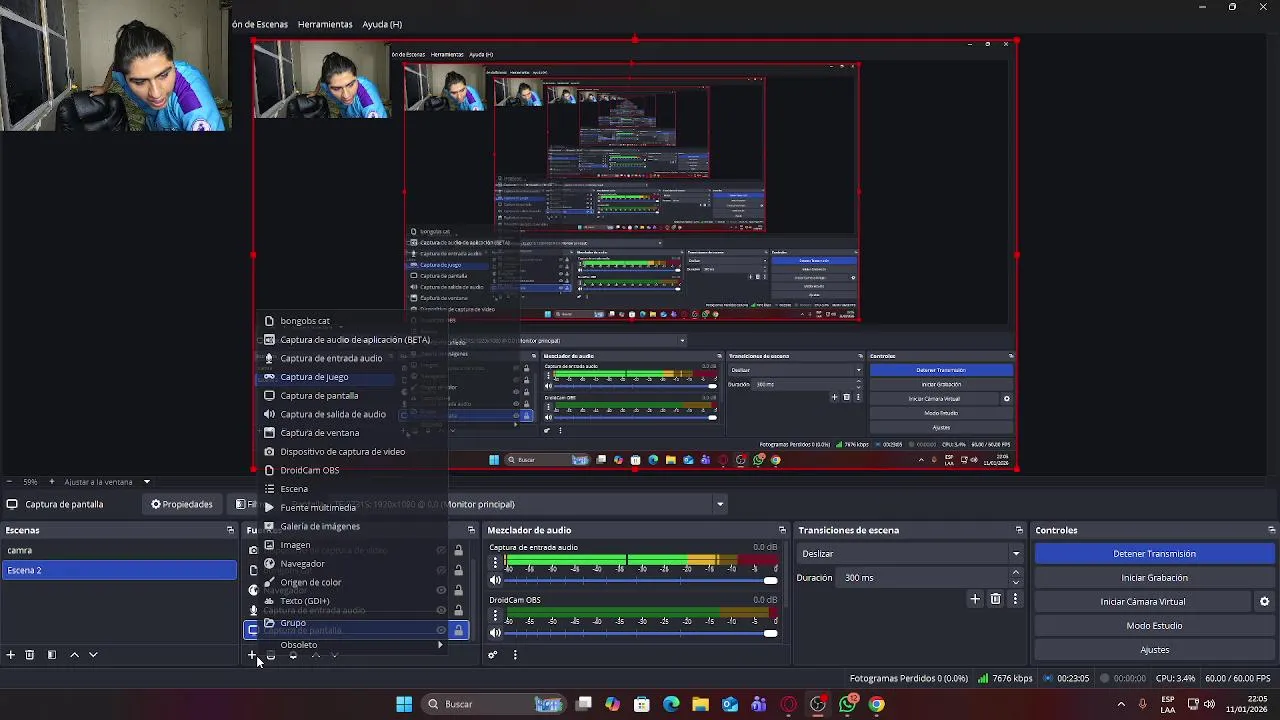Zoom in the preview with the plus icon

[51, 482]
